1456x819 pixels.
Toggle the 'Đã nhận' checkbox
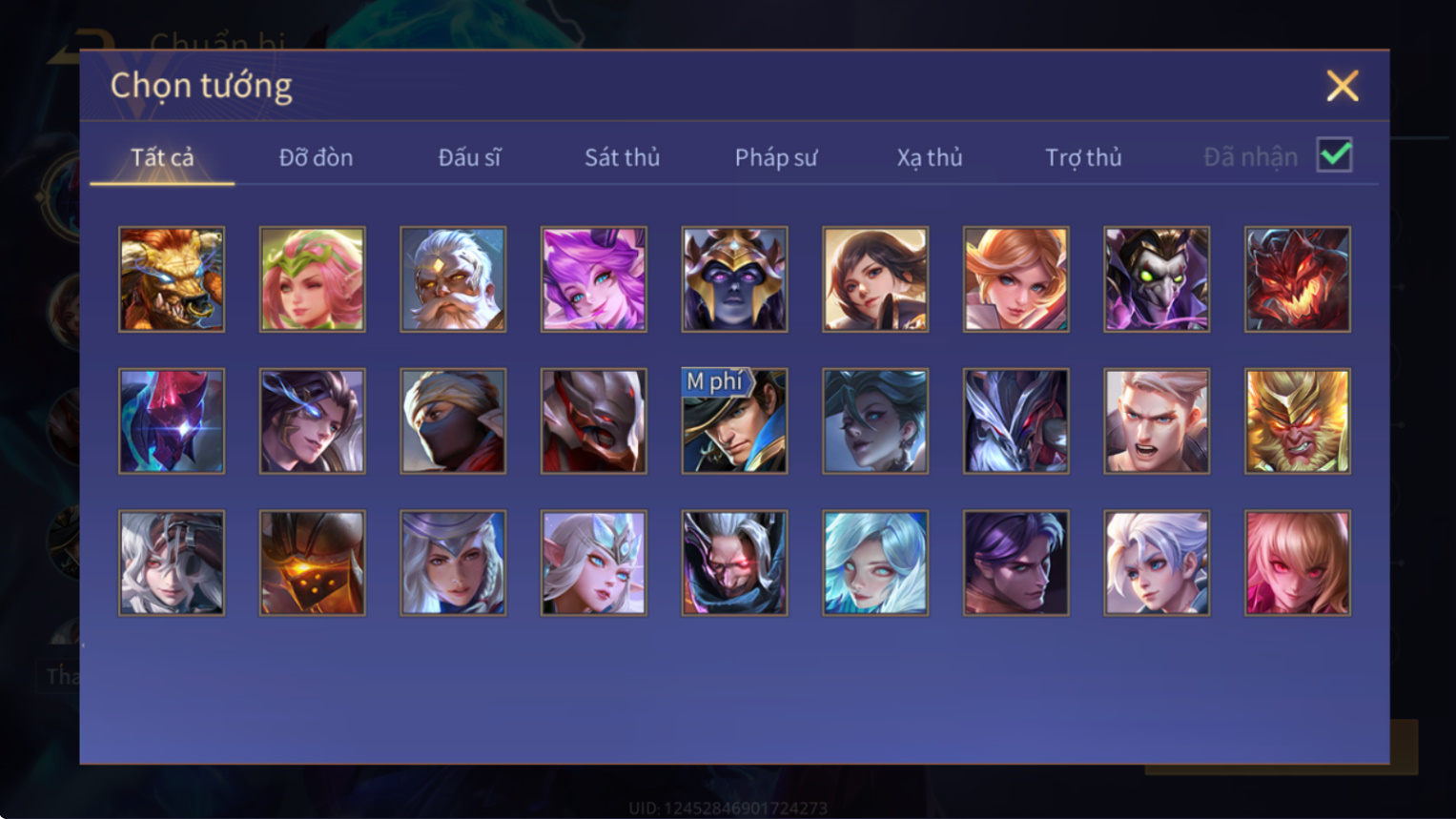1334,154
